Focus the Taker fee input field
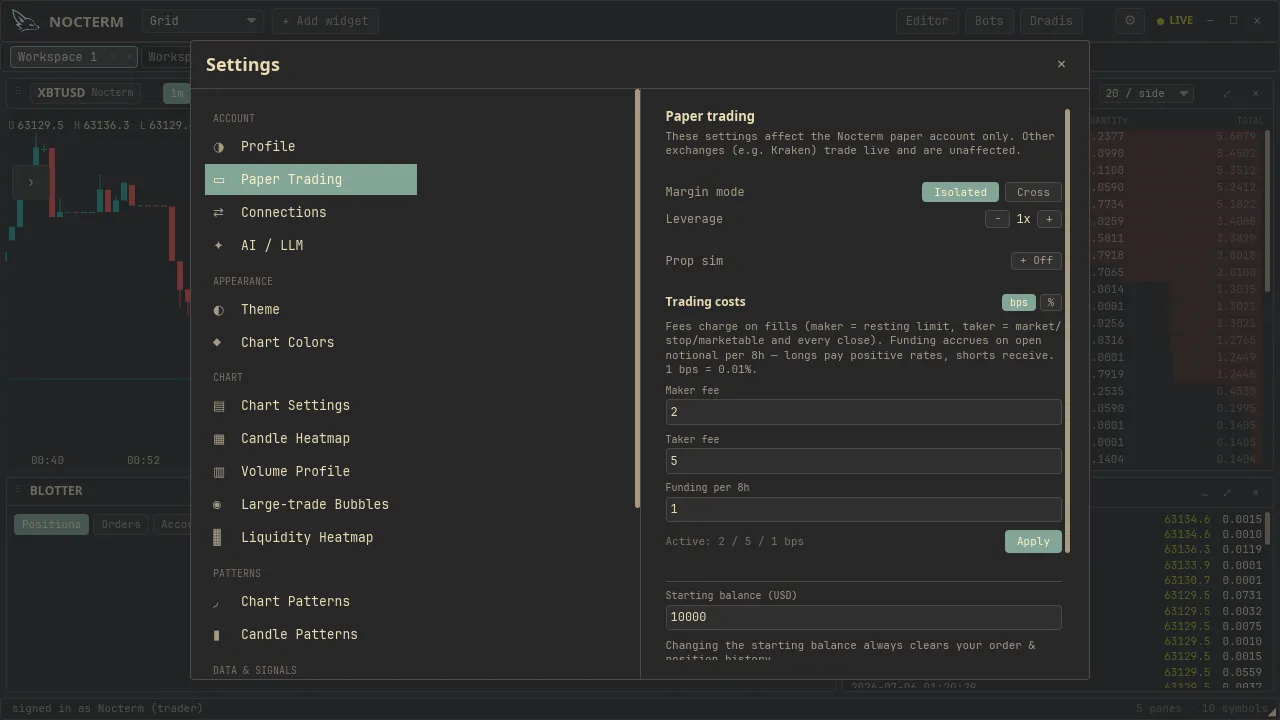 pos(863,461)
